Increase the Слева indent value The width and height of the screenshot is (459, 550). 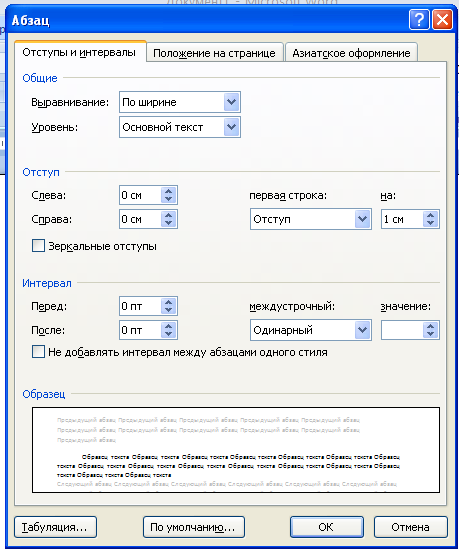pos(168,191)
